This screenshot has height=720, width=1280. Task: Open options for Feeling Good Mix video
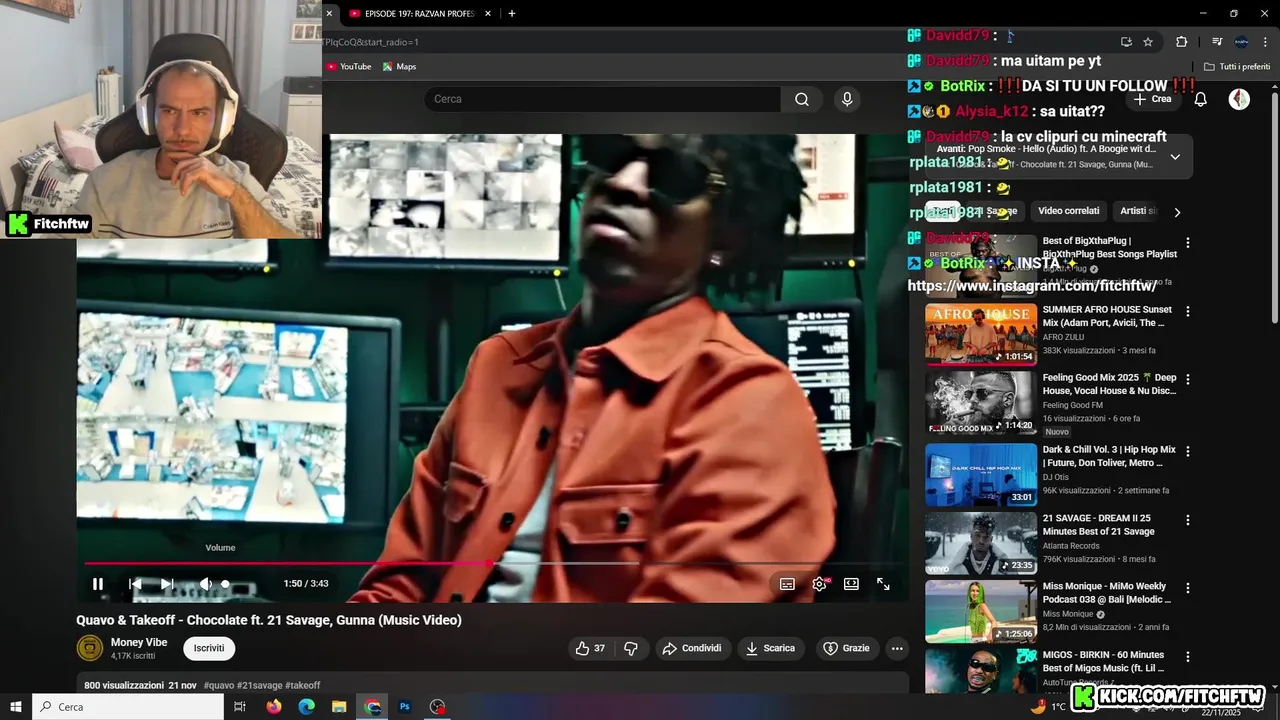[1188, 380]
